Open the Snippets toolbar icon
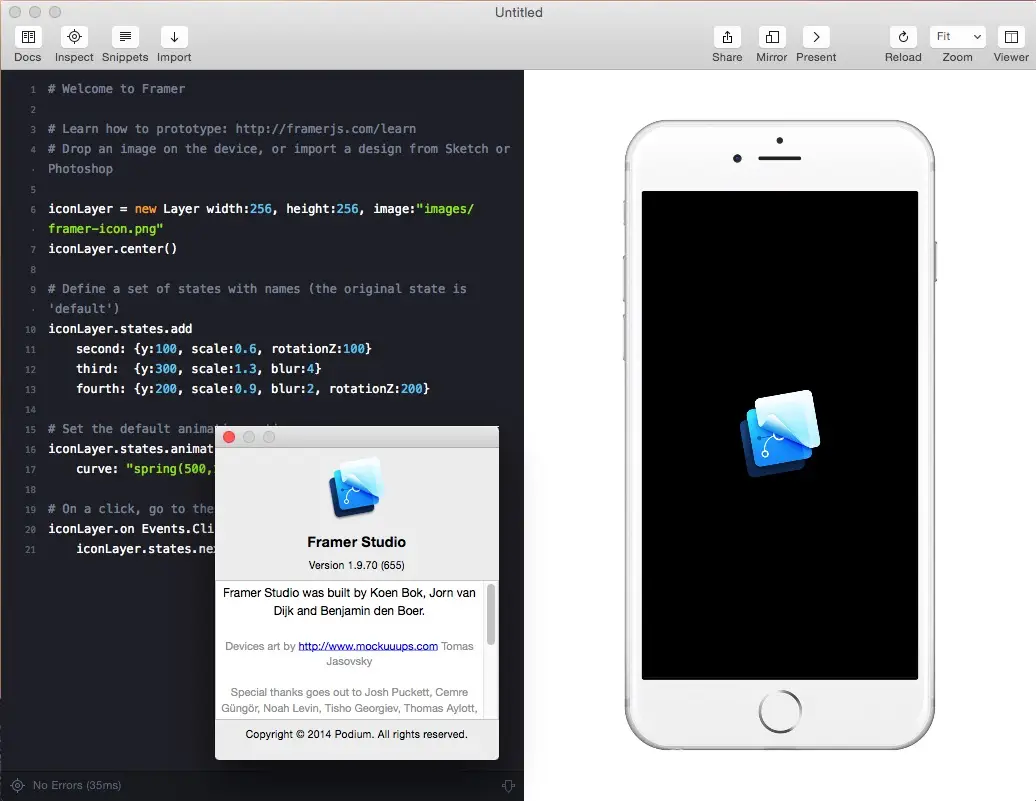 point(125,37)
